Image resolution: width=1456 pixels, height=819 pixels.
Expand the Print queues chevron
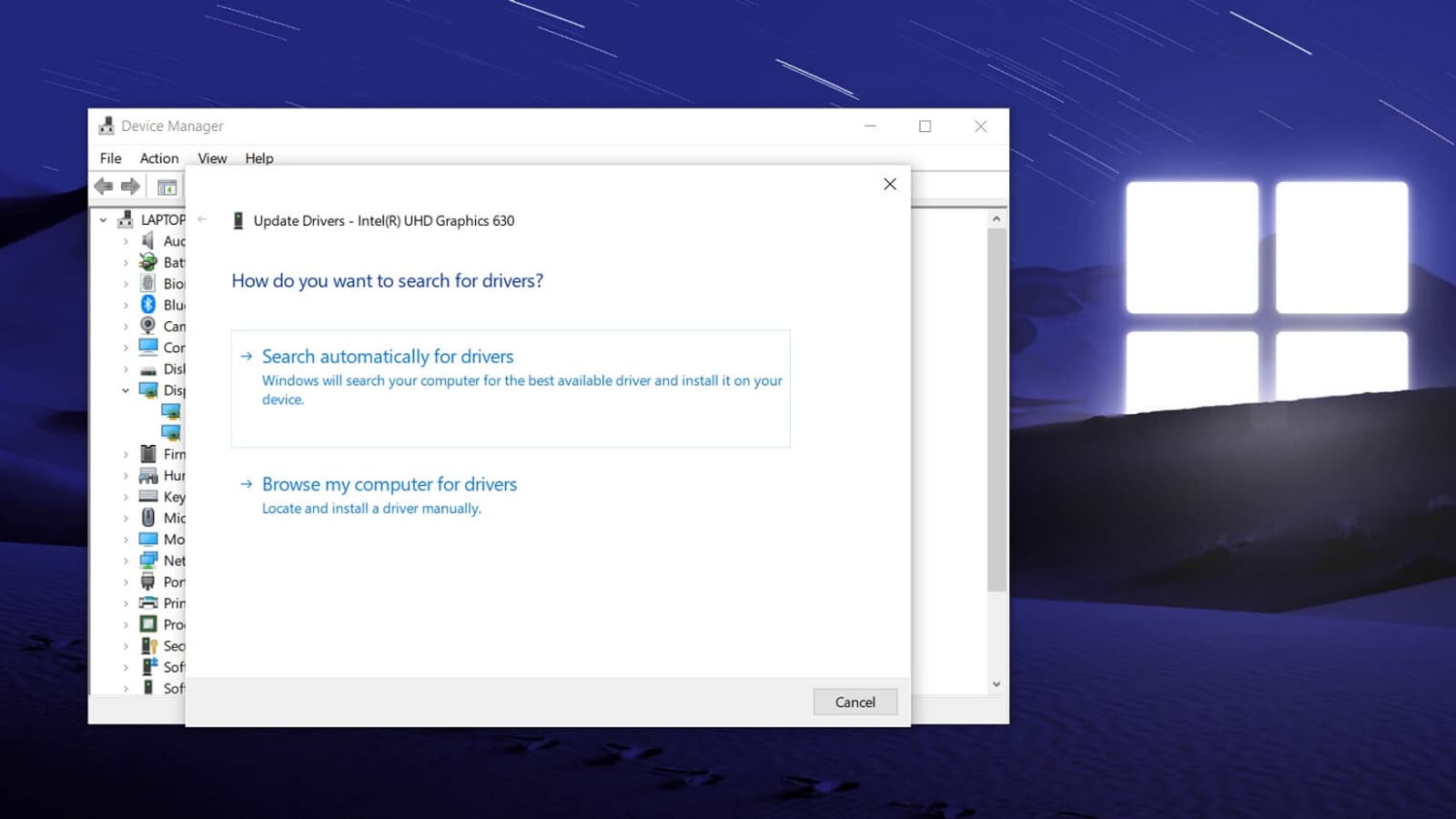click(126, 603)
